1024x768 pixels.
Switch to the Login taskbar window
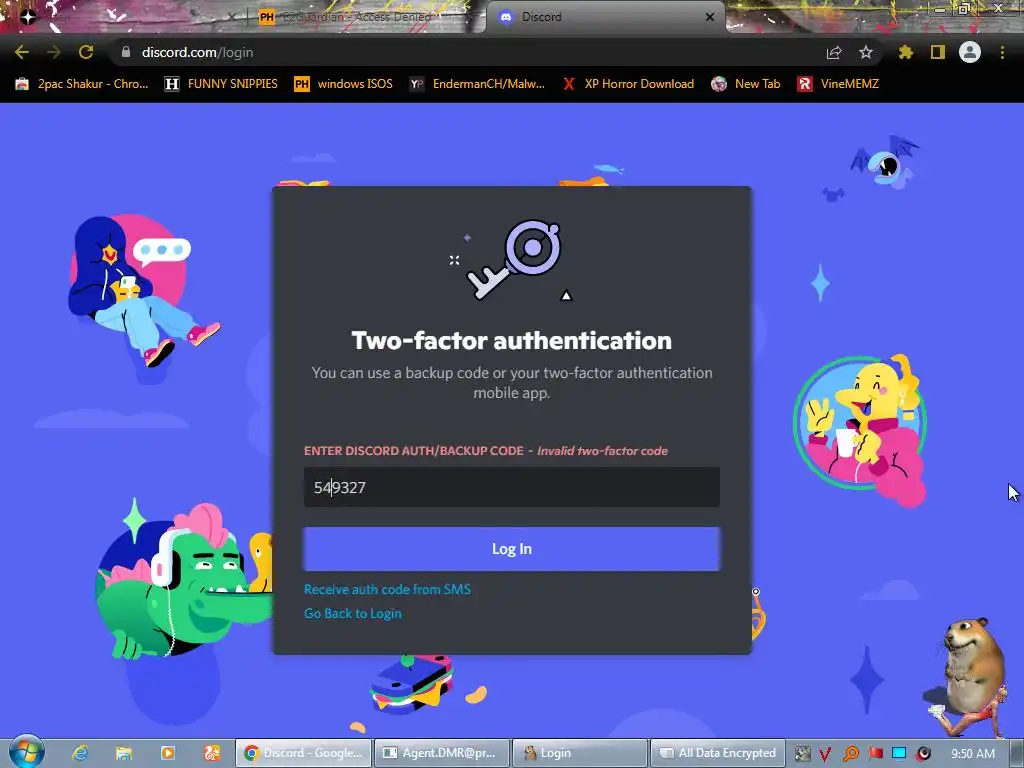(580, 753)
